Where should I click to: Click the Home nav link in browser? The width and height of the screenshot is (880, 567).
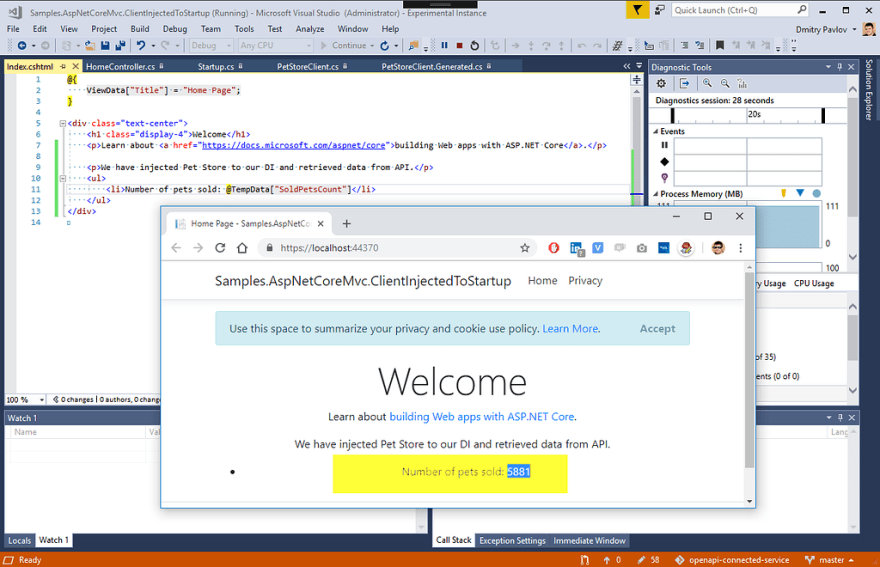pyautogui.click(x=542, y=281)
